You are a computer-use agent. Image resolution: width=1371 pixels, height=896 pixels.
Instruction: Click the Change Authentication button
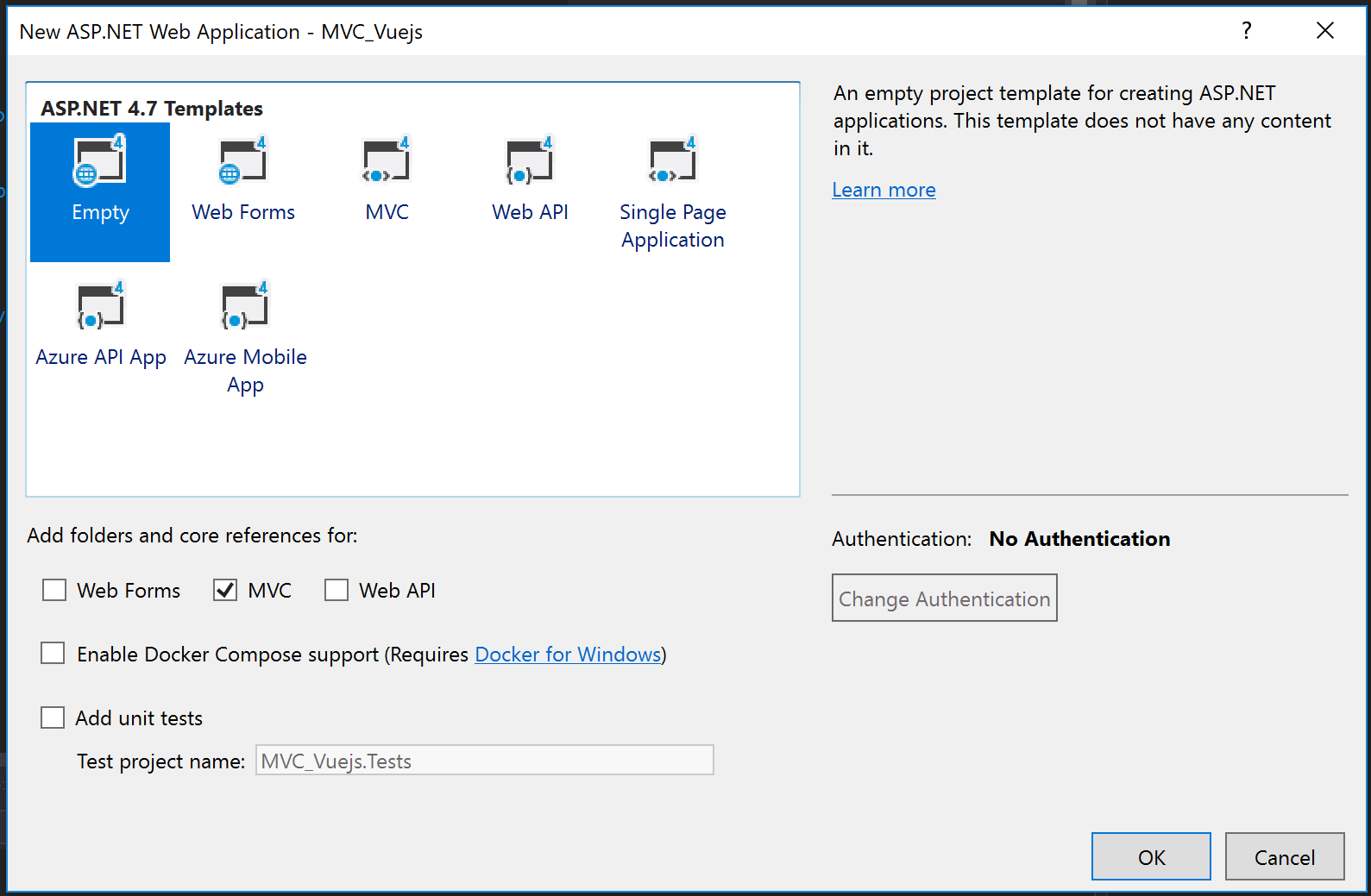tap(945, 598)
